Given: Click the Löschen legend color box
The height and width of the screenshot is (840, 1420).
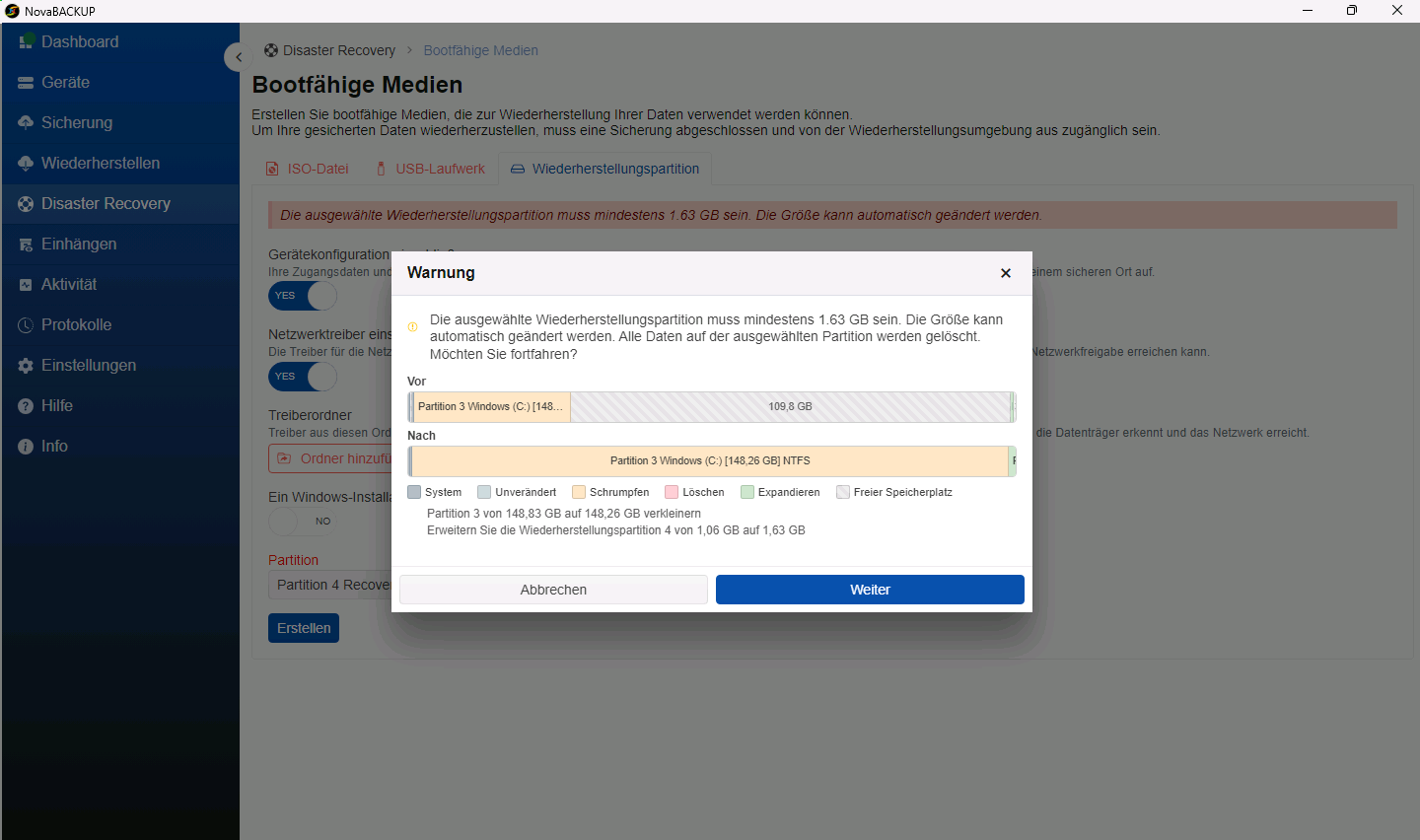Looking at the screenshot, I should (x=672, y=492).
